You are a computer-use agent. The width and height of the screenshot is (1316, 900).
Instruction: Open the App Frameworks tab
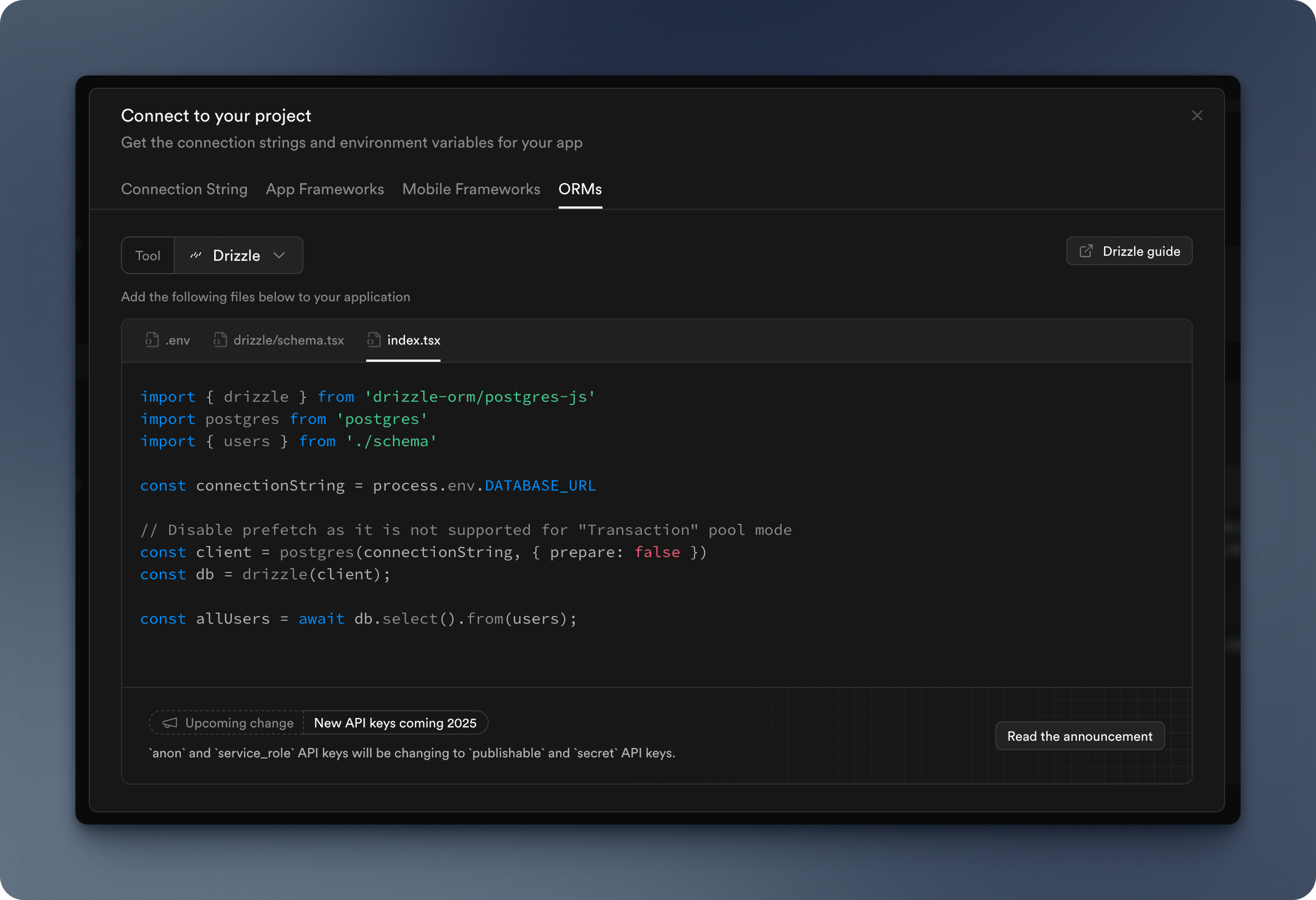click(325, 189)
